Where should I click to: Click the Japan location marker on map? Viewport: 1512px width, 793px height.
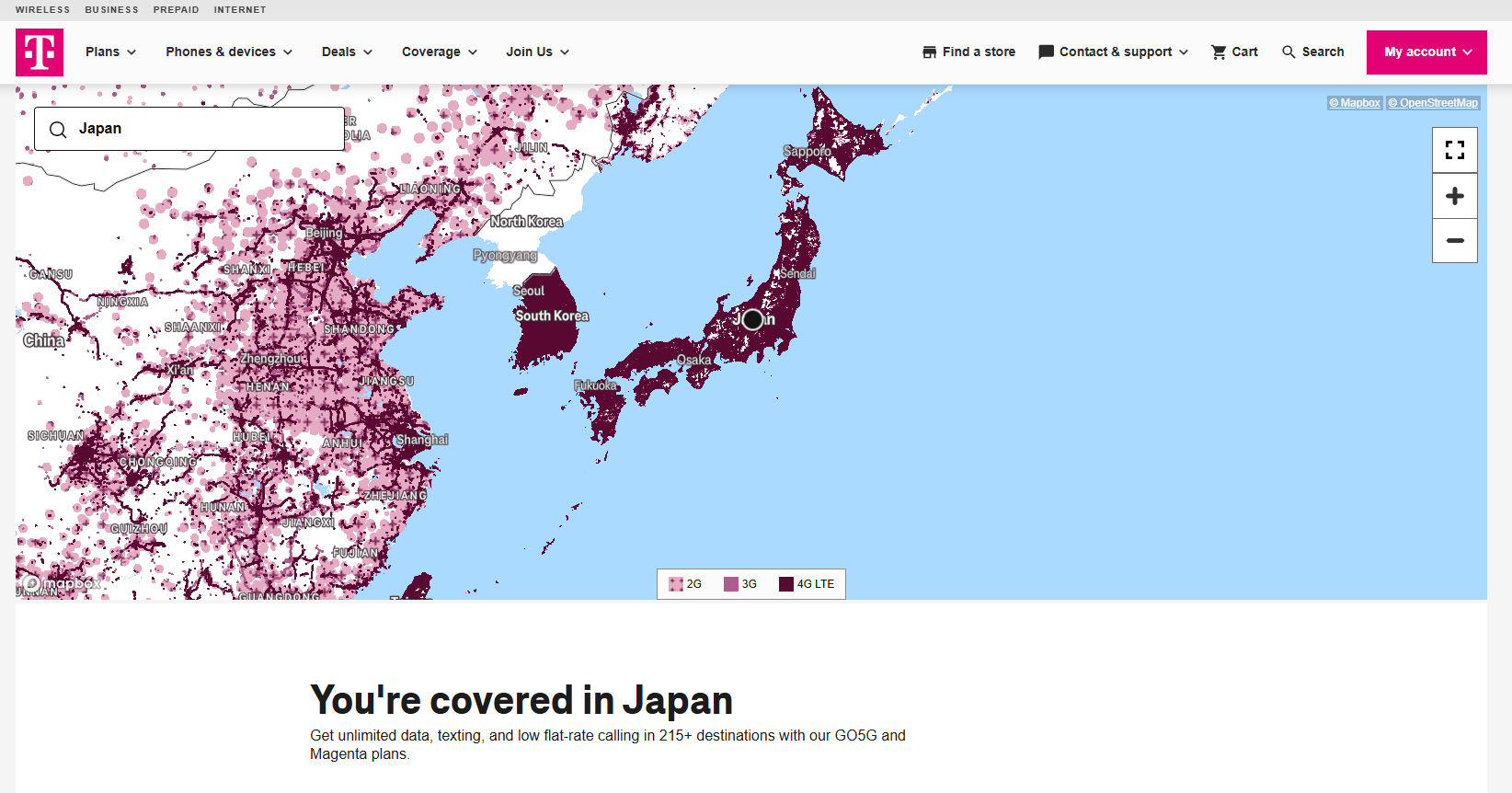(x=752, y=319)
